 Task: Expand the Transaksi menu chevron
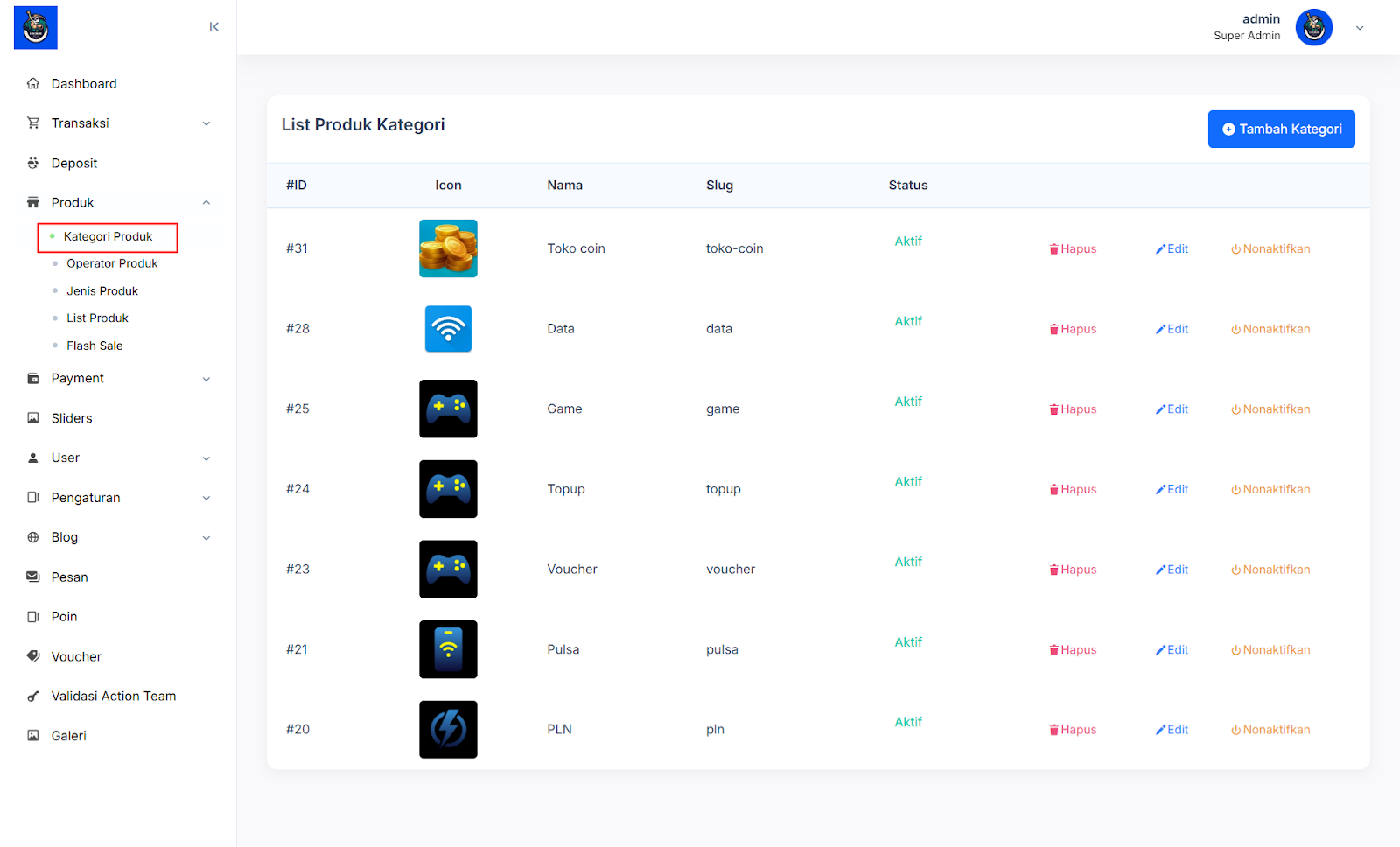pos(206,123)
